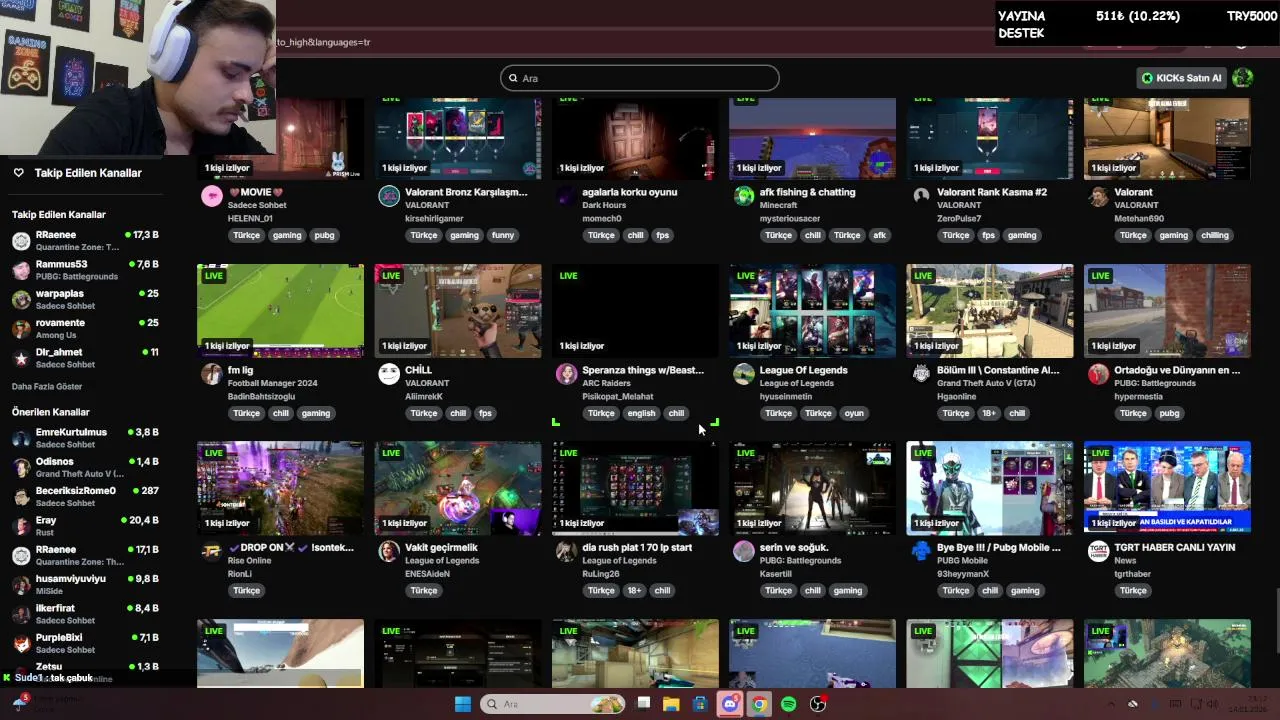
Task: Select the oyun tag on hyuseinmetin's League card
Action: tap(853, 413)
